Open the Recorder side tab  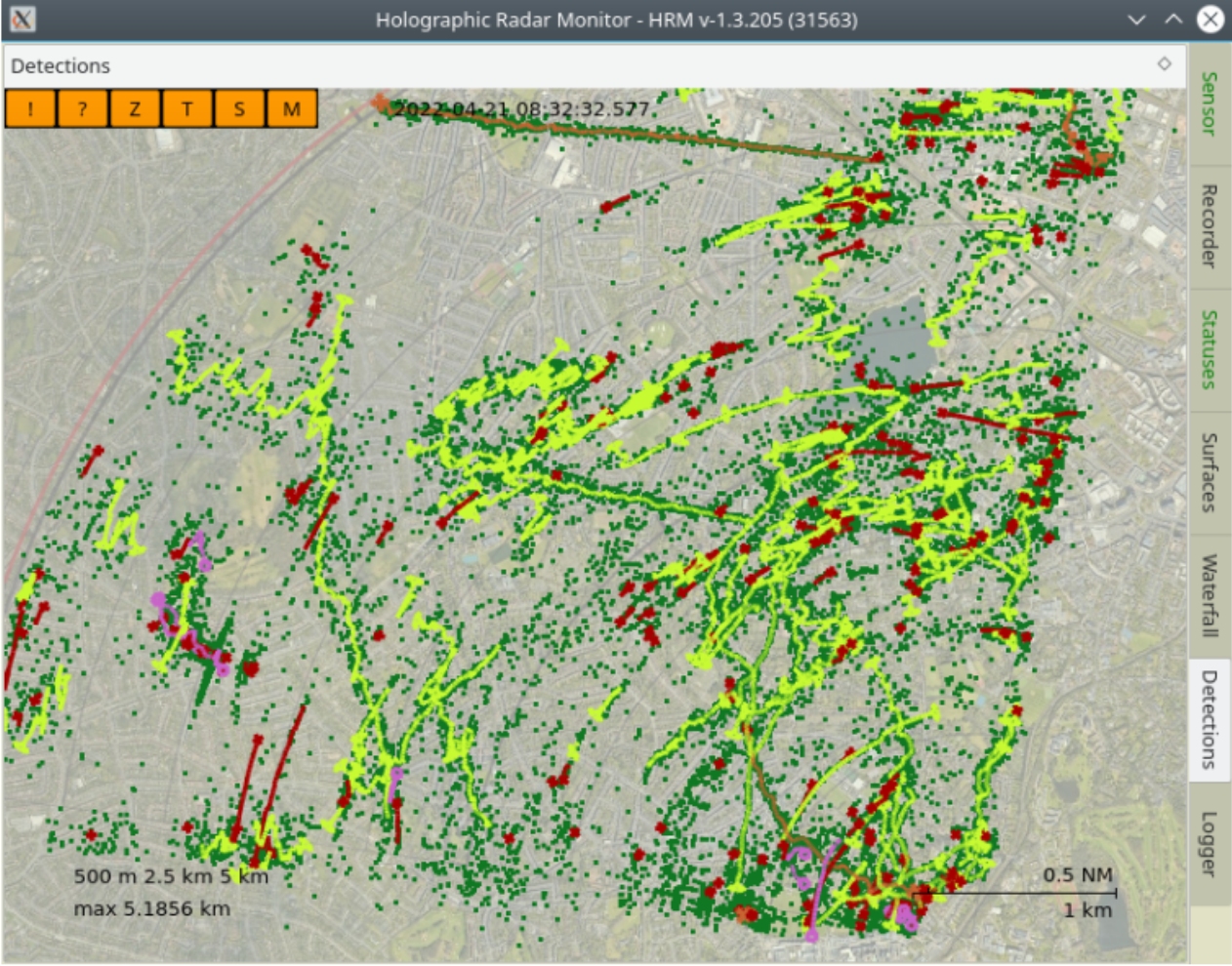pyautogui.click(x=1209, y=226)
